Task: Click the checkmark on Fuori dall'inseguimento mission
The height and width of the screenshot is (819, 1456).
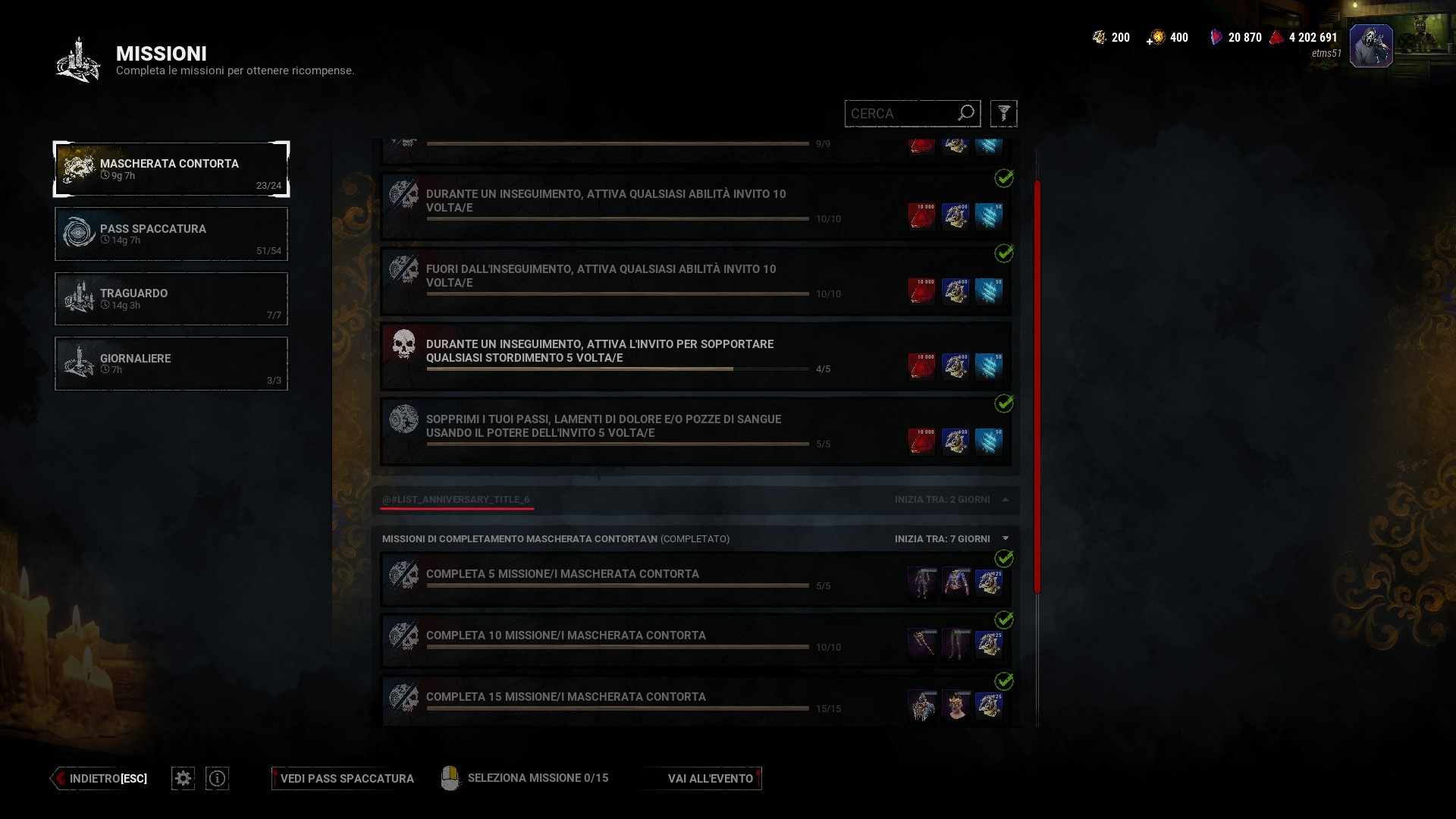Action: pos(1004,253)
